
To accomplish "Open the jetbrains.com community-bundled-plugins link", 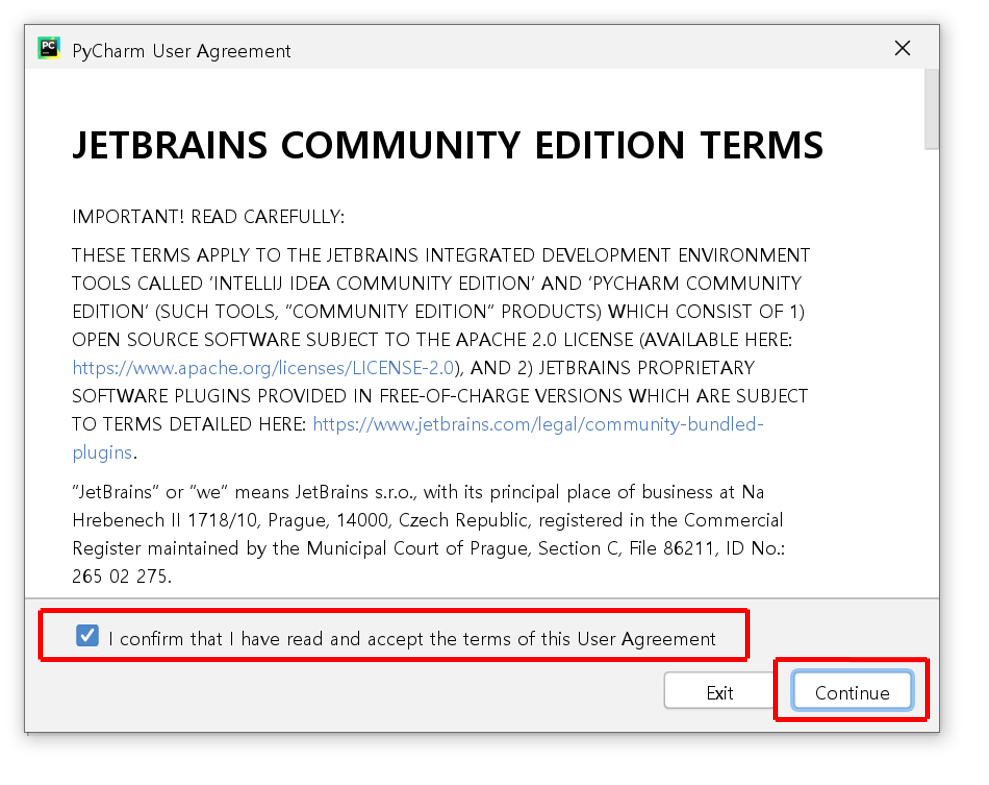I will (x=537, y=424).
